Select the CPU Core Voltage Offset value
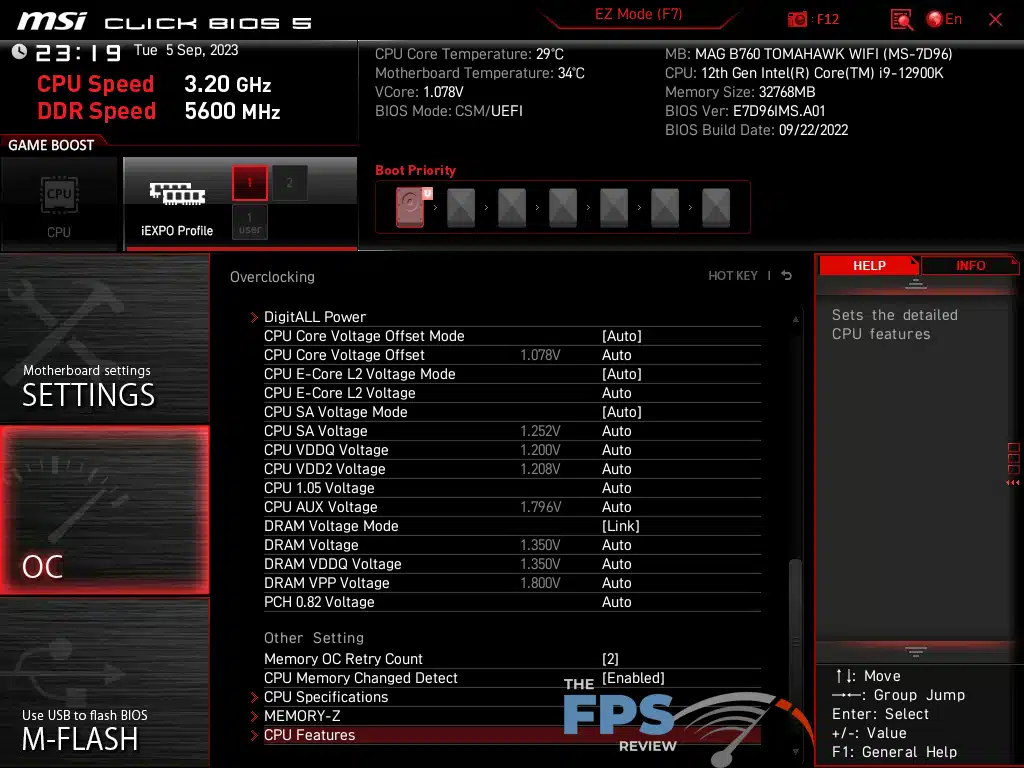1024x768 pixels. [x=616, y=355]
